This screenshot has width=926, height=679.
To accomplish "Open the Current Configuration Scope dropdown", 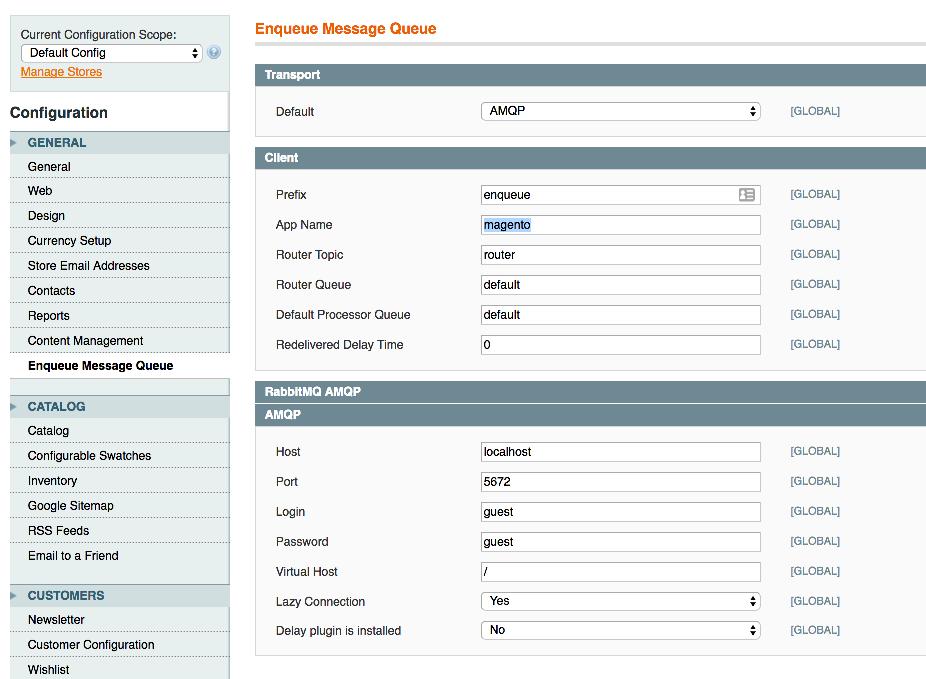I will (111, 53).
